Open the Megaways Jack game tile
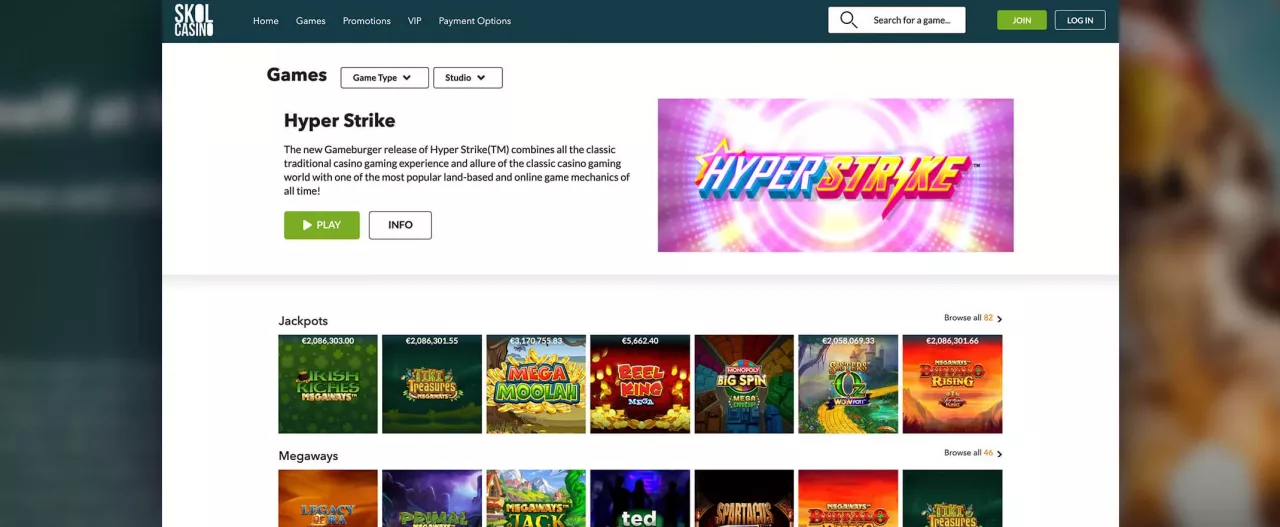This screenshot has width=1280, height=527. [536, 498]
